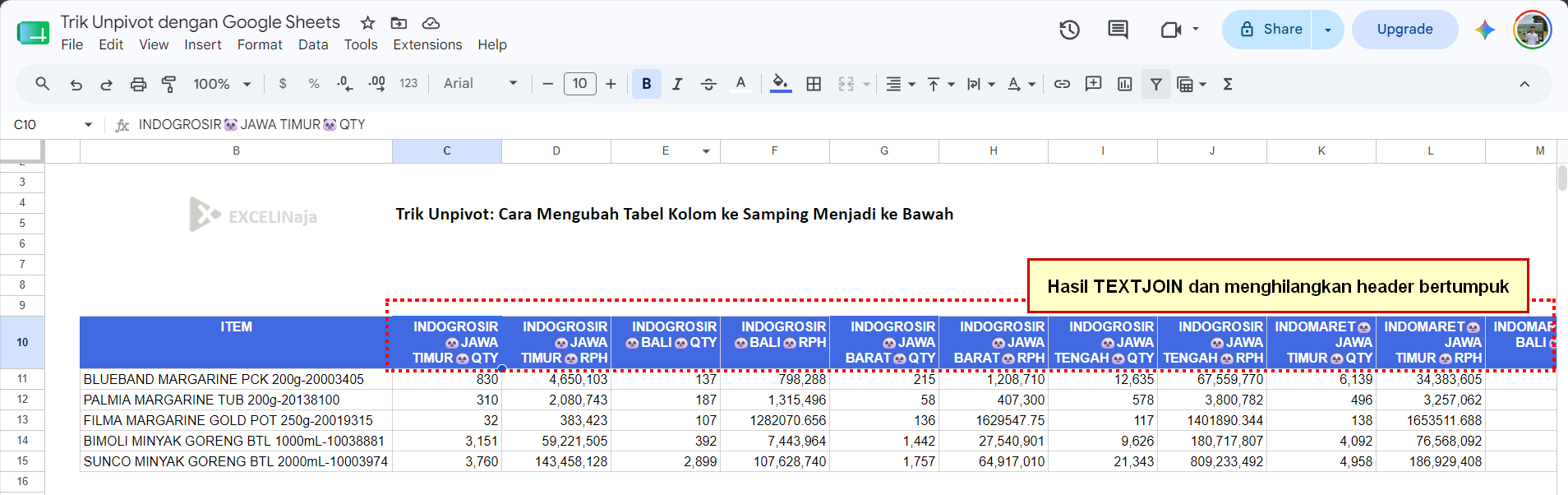This screenshot has width=1568, height=495.
Task: Open the View menu
Action: pos(154,44)
